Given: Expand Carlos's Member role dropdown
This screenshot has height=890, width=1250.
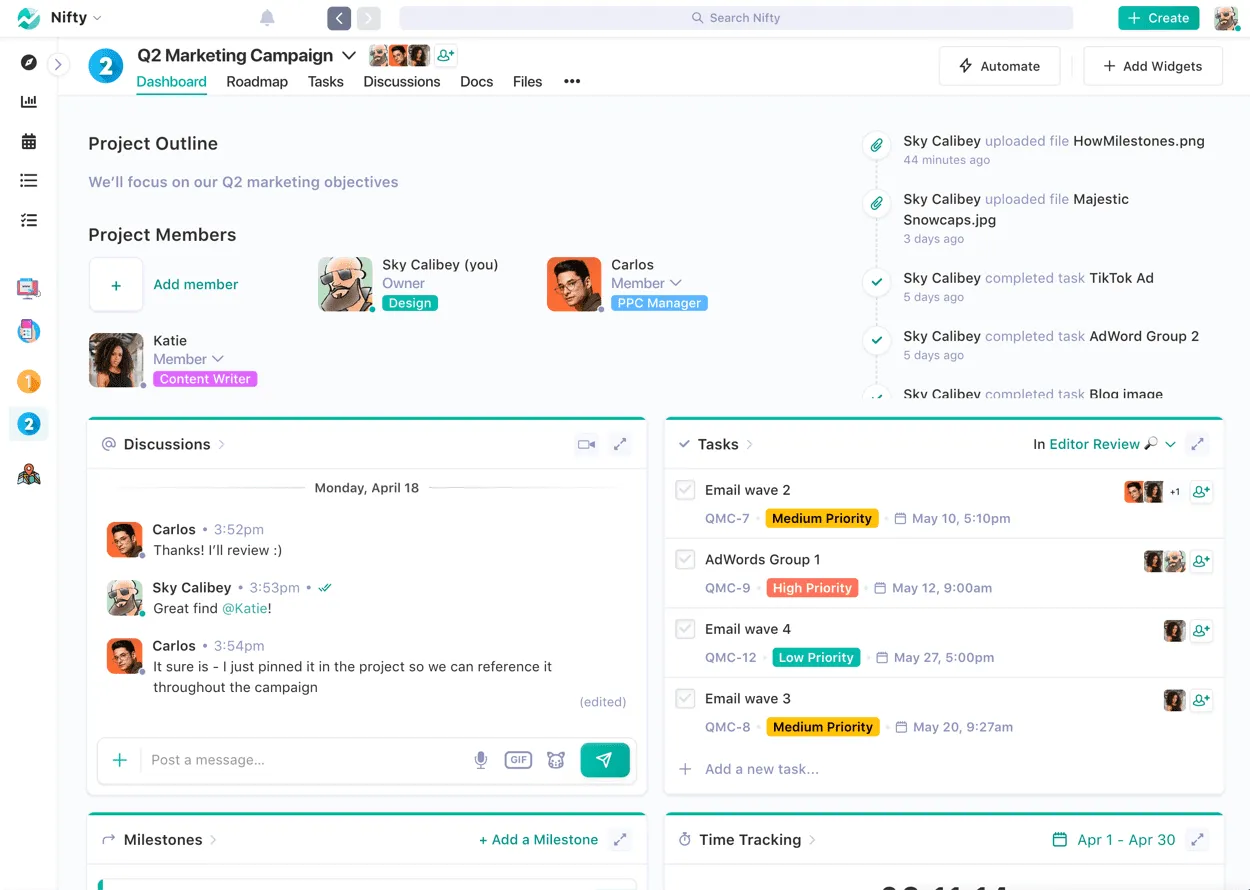Looking at the screenshot, I should click(676, 283).
